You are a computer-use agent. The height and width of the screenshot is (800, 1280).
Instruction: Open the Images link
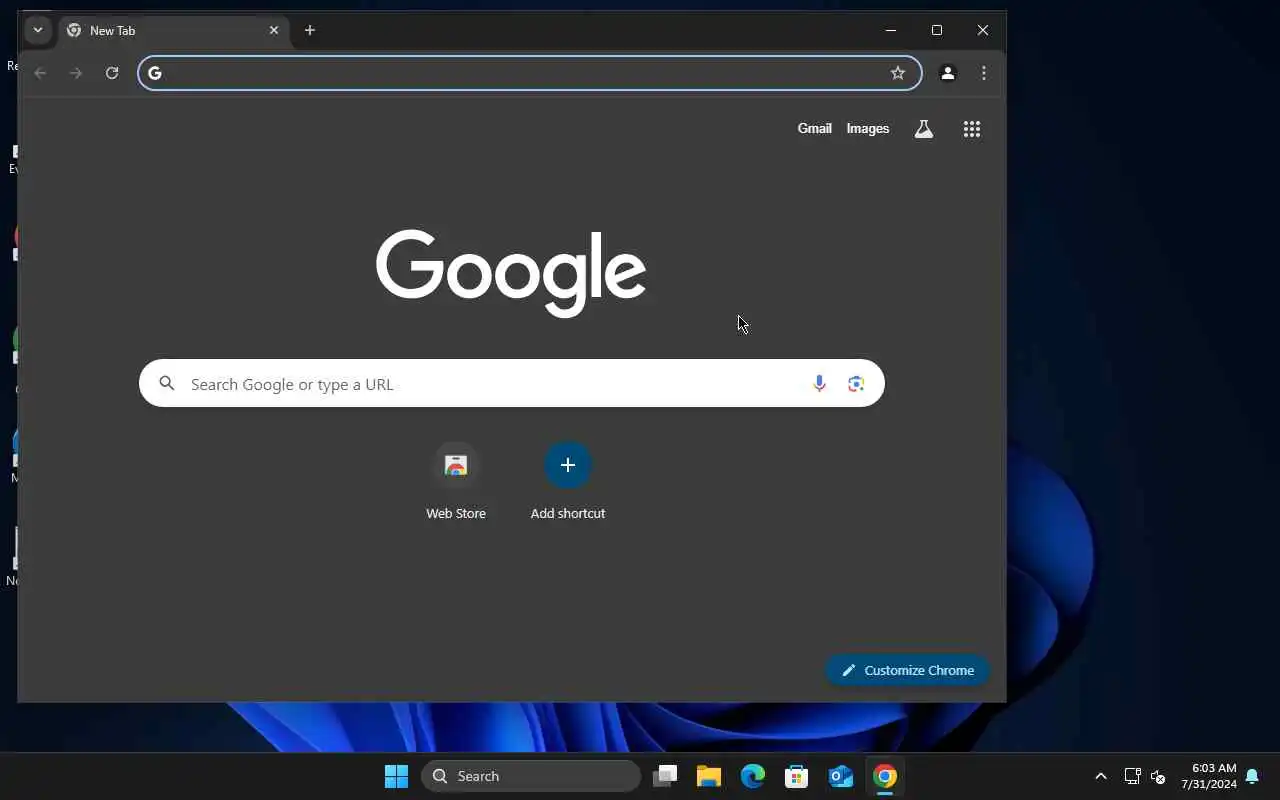(868, 129)
